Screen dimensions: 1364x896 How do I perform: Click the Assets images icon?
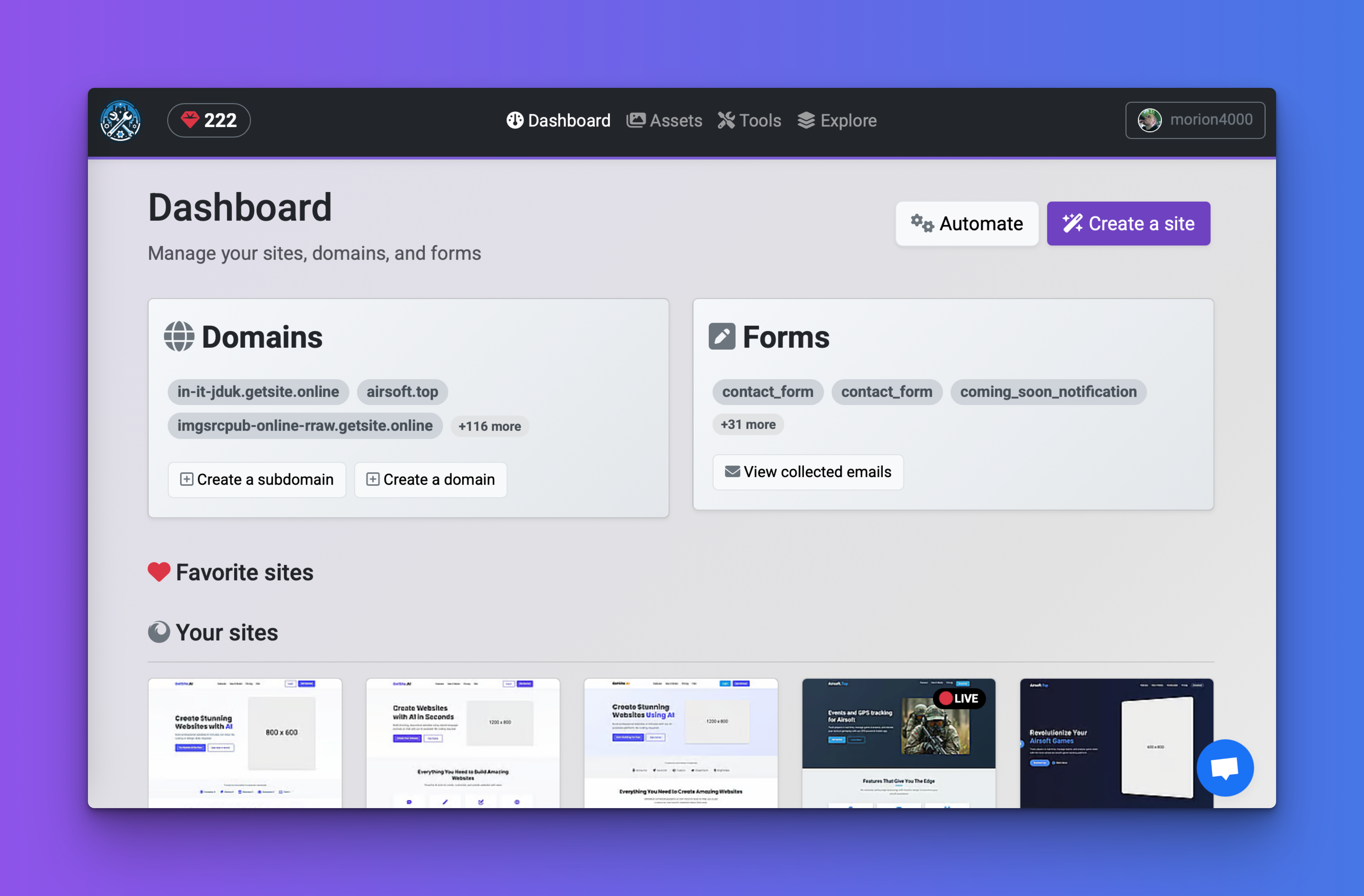(x=636, y=120)
